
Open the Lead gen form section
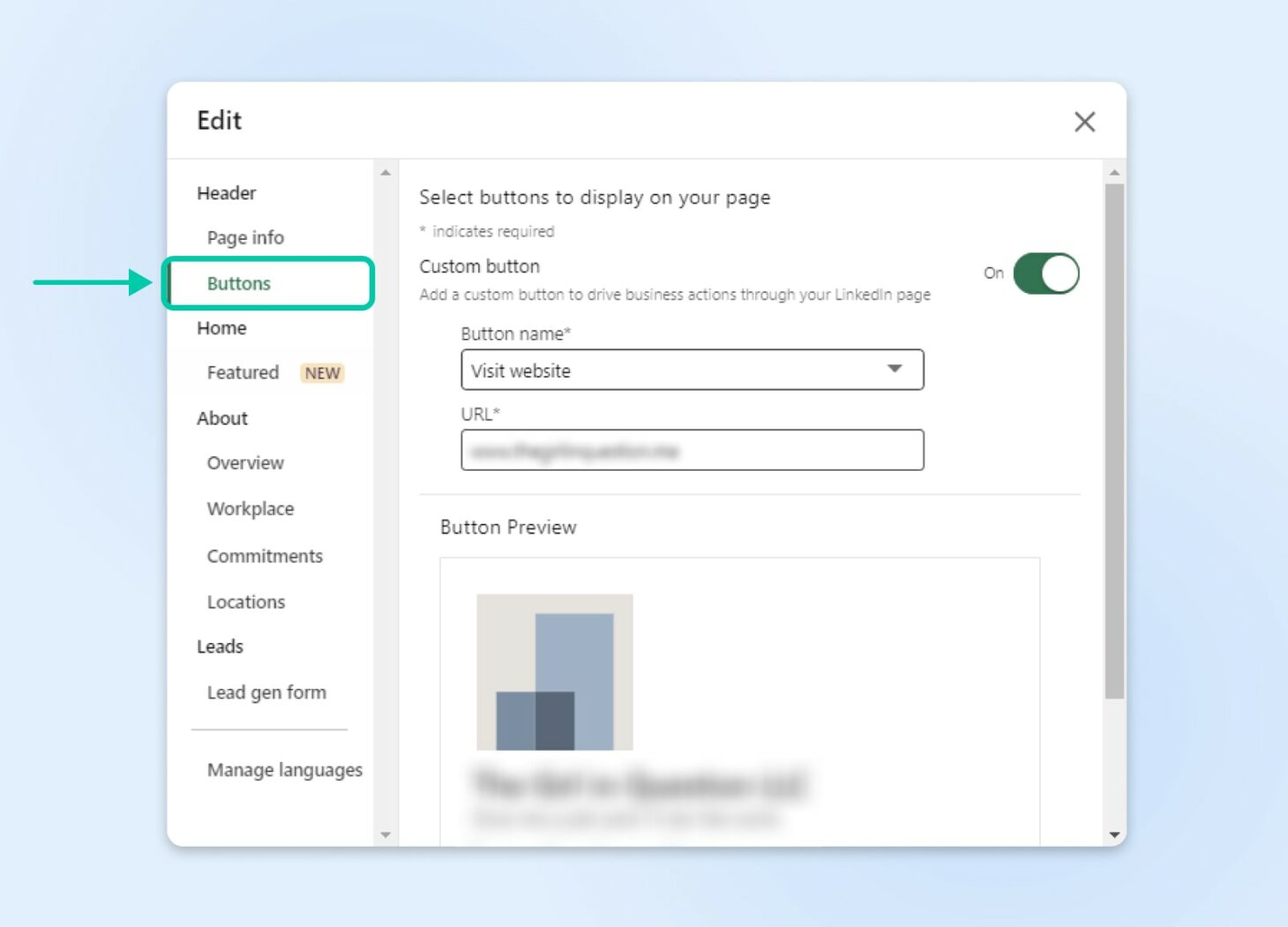[266, 692]
